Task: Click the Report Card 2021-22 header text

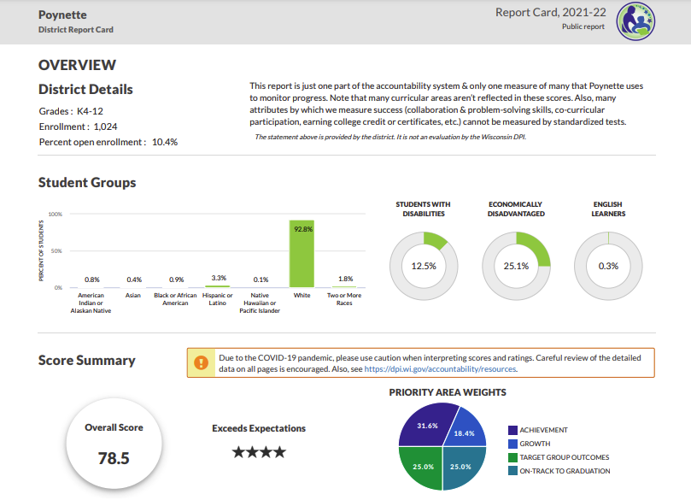Action: pyautogui.click(x=549, y=12)
